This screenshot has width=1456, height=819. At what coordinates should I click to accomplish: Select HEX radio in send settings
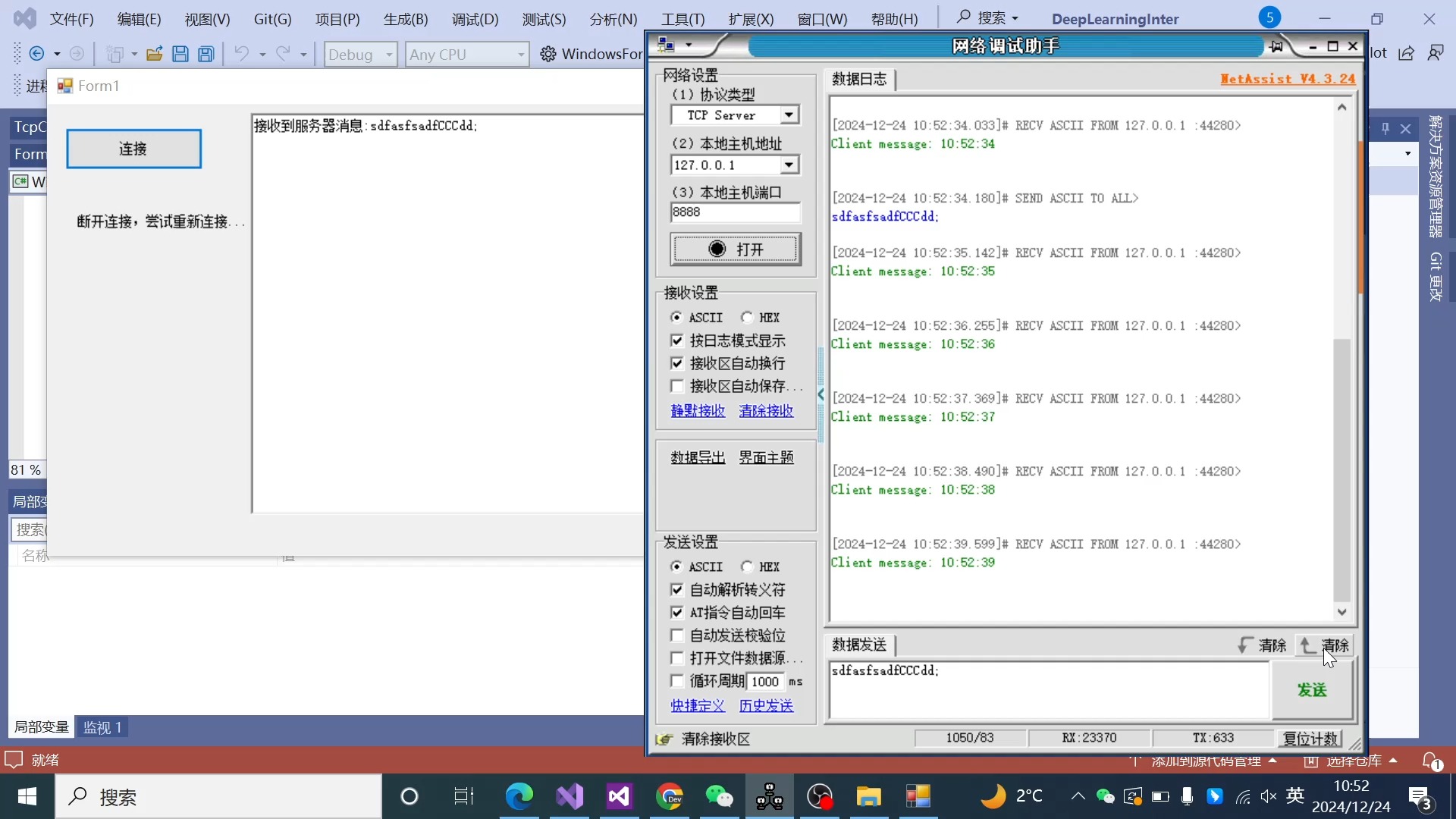coord(747,567)
